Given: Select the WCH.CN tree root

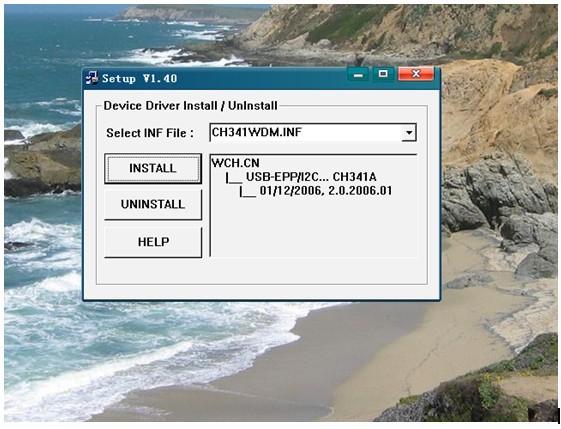Looking at the screenshot, I should click(x=236, y=163).
